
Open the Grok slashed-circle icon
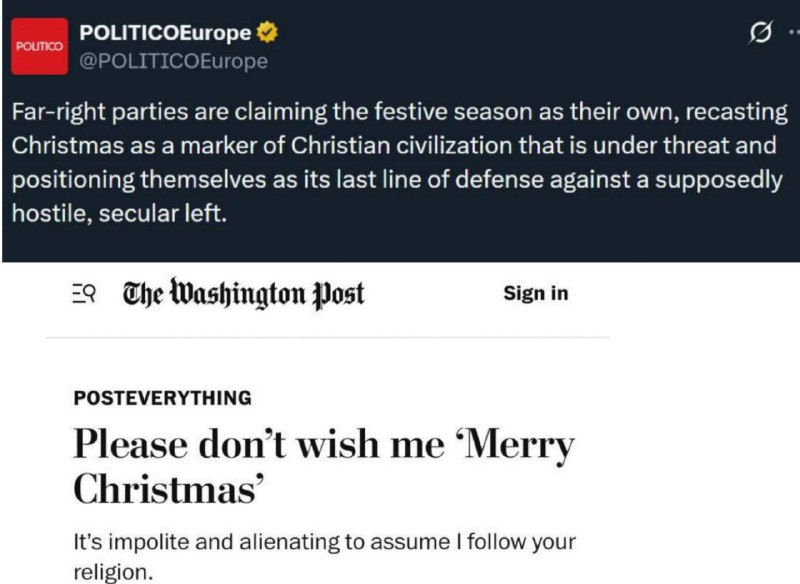click(762, 36)
